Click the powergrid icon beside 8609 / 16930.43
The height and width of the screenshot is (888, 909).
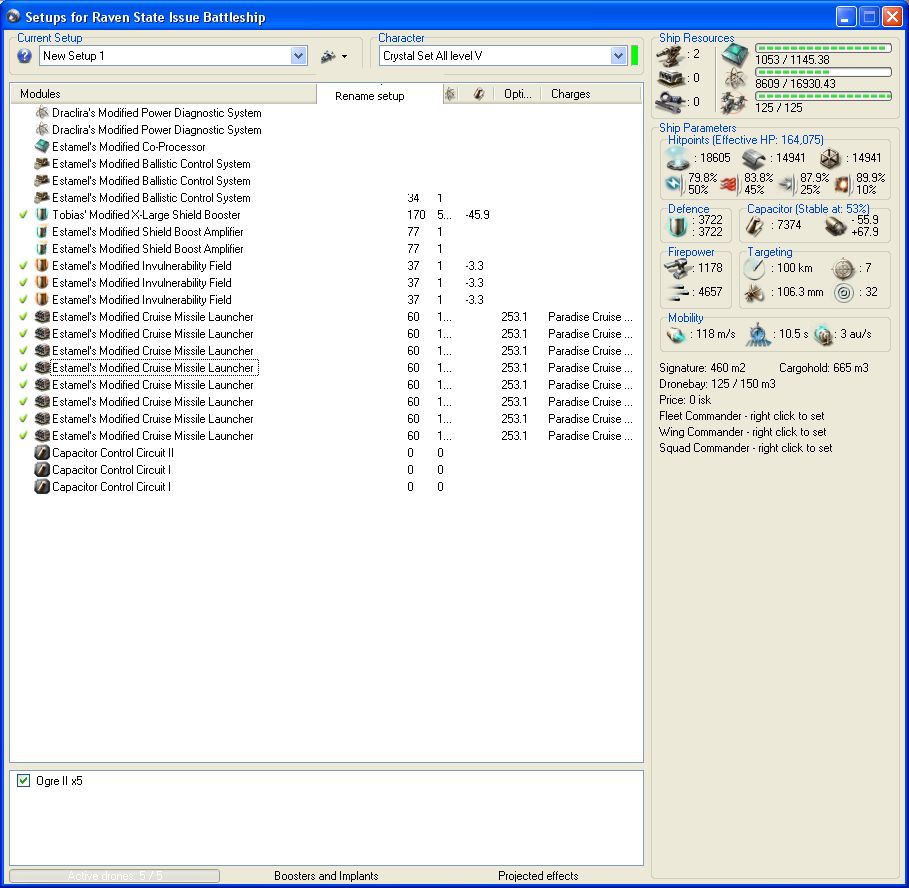(x=735, y=79)
